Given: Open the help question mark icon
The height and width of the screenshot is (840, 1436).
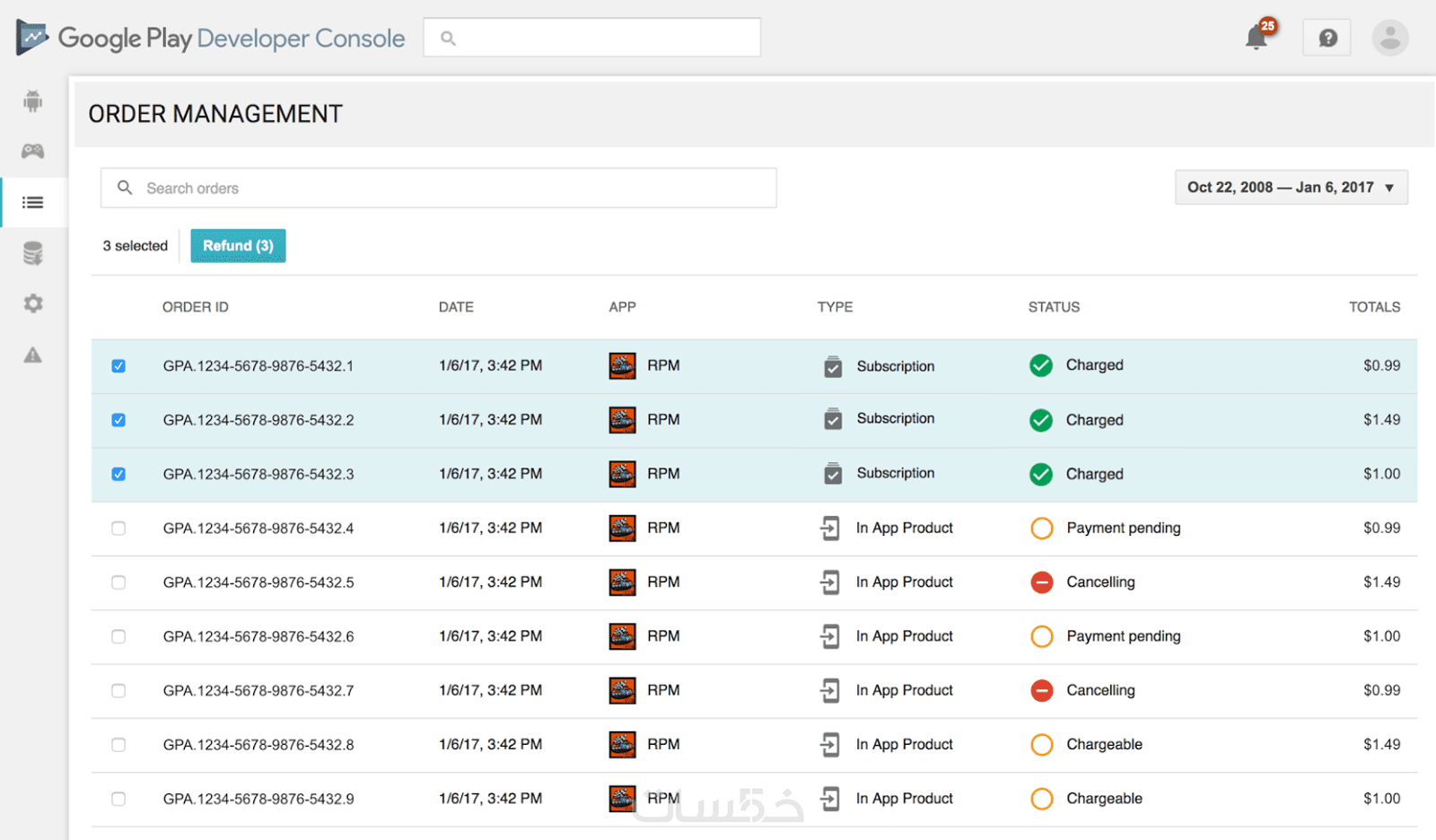Looking at the screenshot, I should pos(1327,38).
